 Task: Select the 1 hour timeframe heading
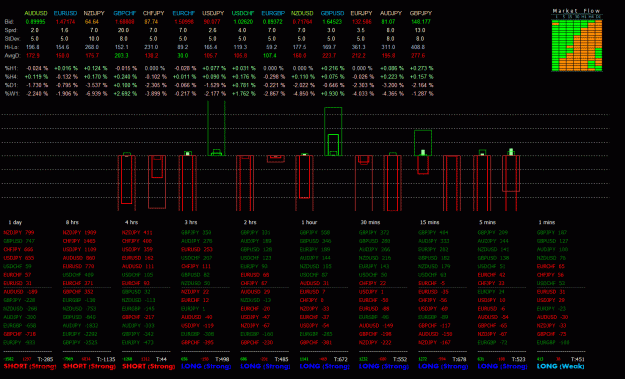click(309, 222)
